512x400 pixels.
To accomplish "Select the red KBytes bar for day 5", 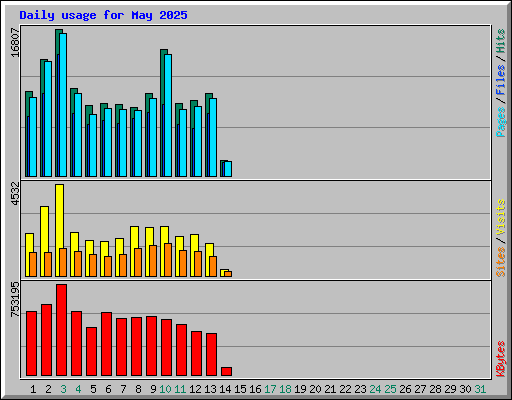I will tap(91, 351).
